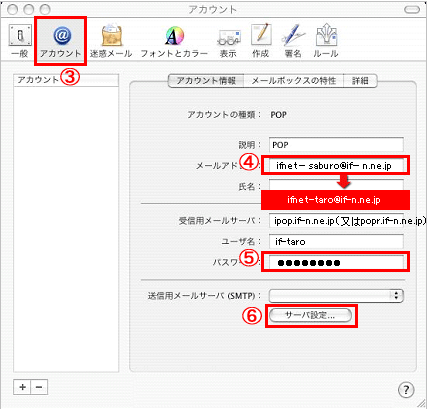Viewport: 427px width, 409px height.
Task: Add a new account with plus button
Action: tap(22, 387)
